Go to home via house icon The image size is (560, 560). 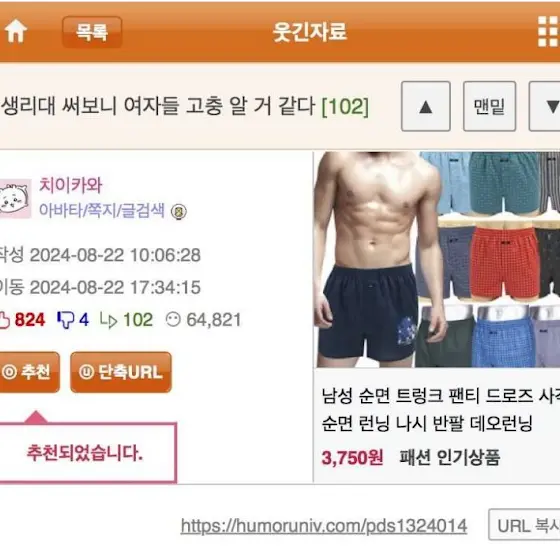point(15,31)
